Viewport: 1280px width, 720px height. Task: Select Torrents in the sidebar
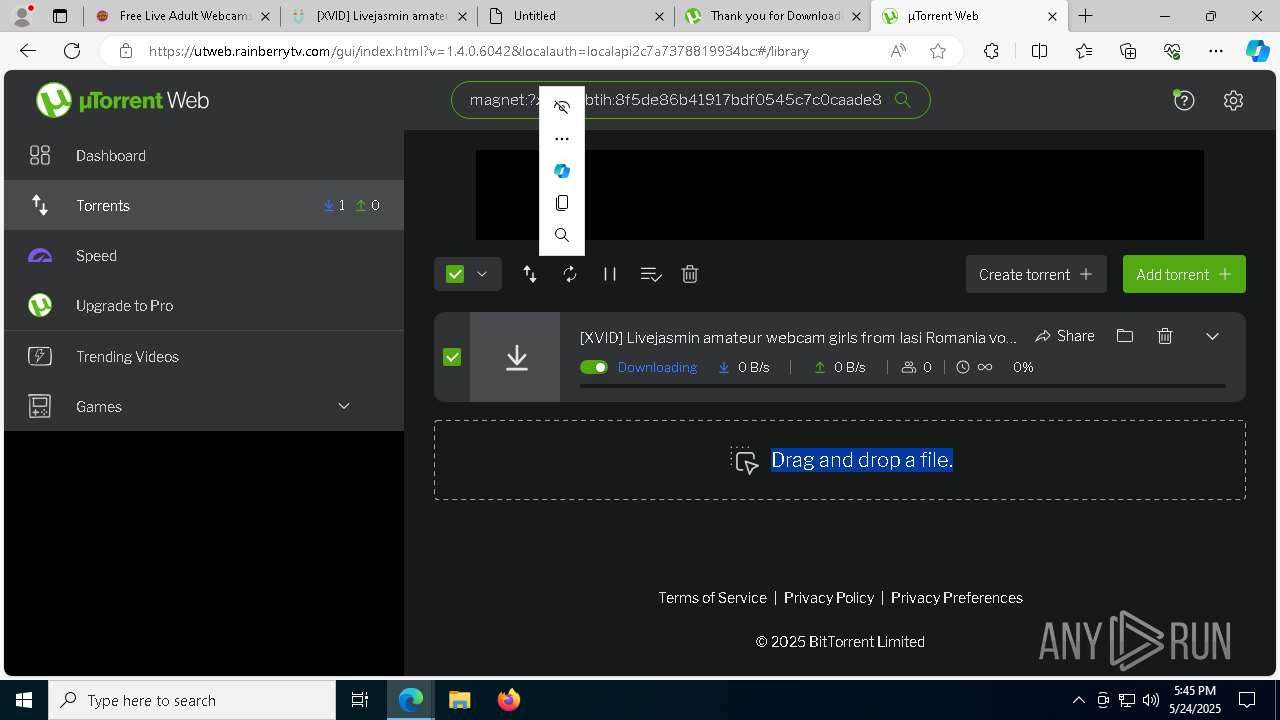pos(204,205)
